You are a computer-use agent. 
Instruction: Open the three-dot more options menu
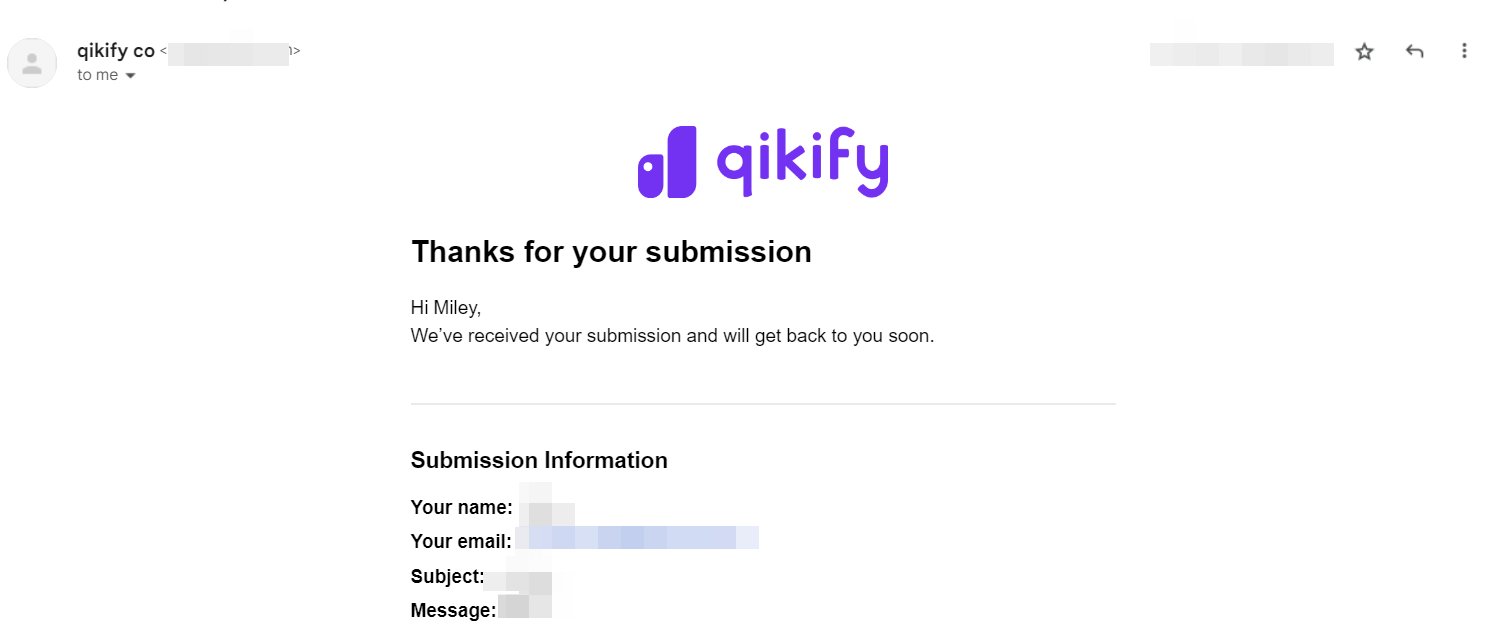tap(1464, 51)
